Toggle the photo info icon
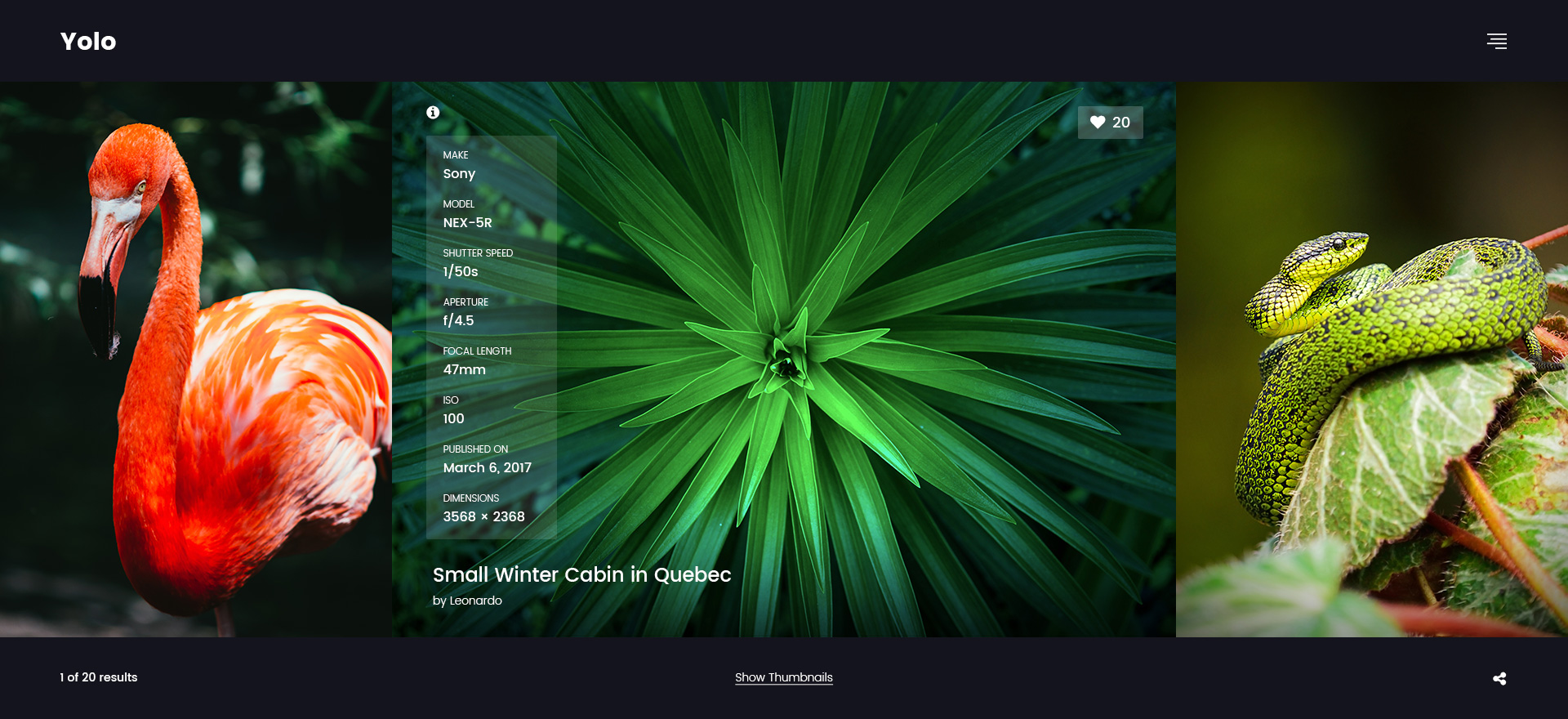Image resolution: width=1568 pixels, height=719 pixels. [x=433, y=113]
